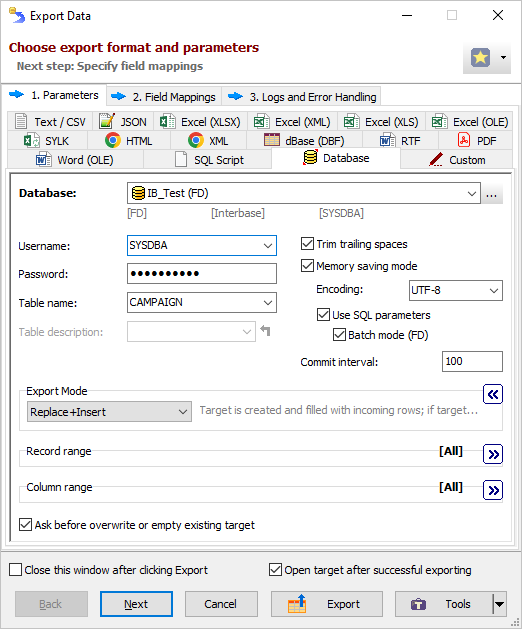
Task: Switch to the 1. Parameters tab
Action: click(x=54, y=95)
